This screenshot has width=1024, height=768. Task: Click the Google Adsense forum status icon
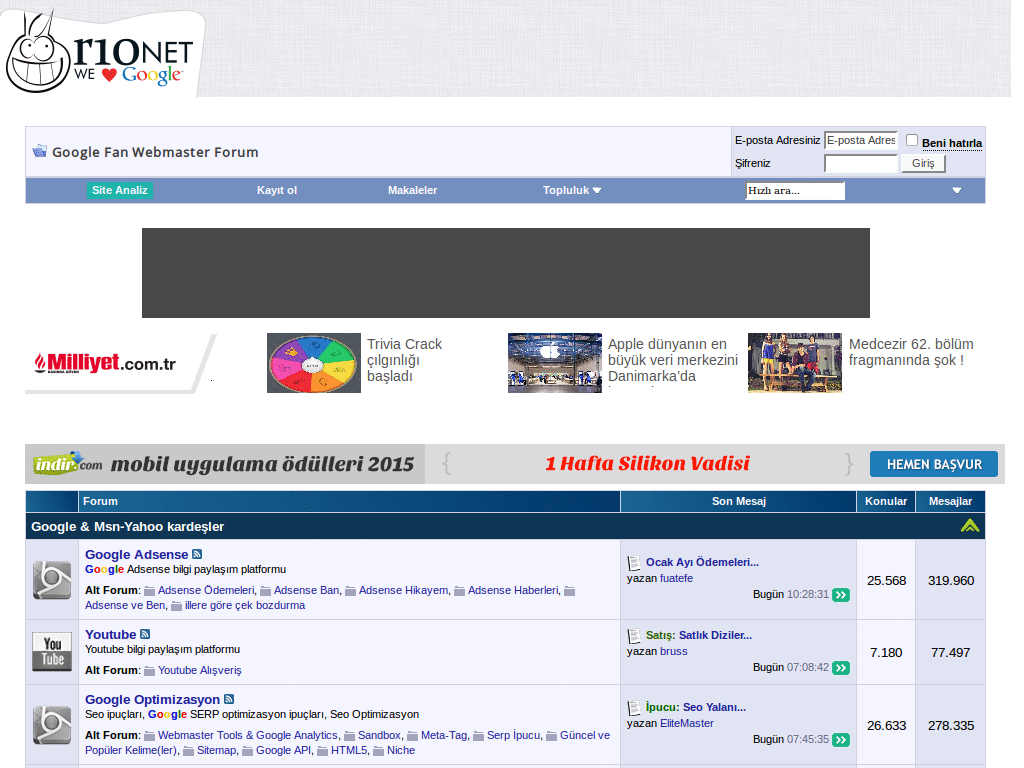click(52, 579)
